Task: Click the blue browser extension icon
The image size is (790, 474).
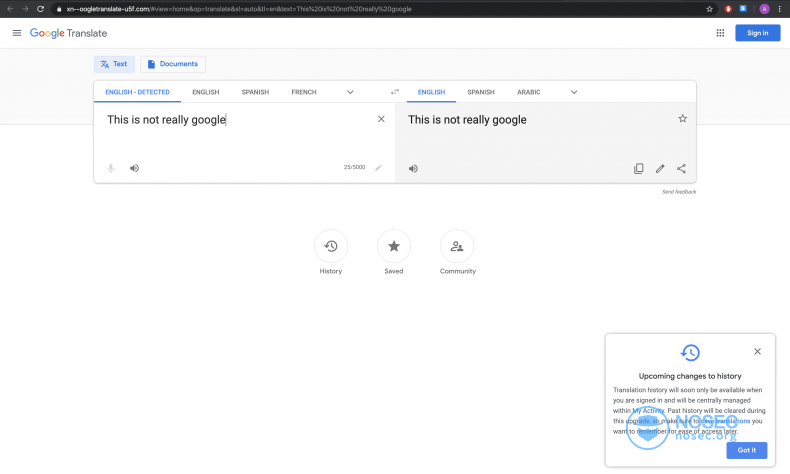Action: click(743, 9)
